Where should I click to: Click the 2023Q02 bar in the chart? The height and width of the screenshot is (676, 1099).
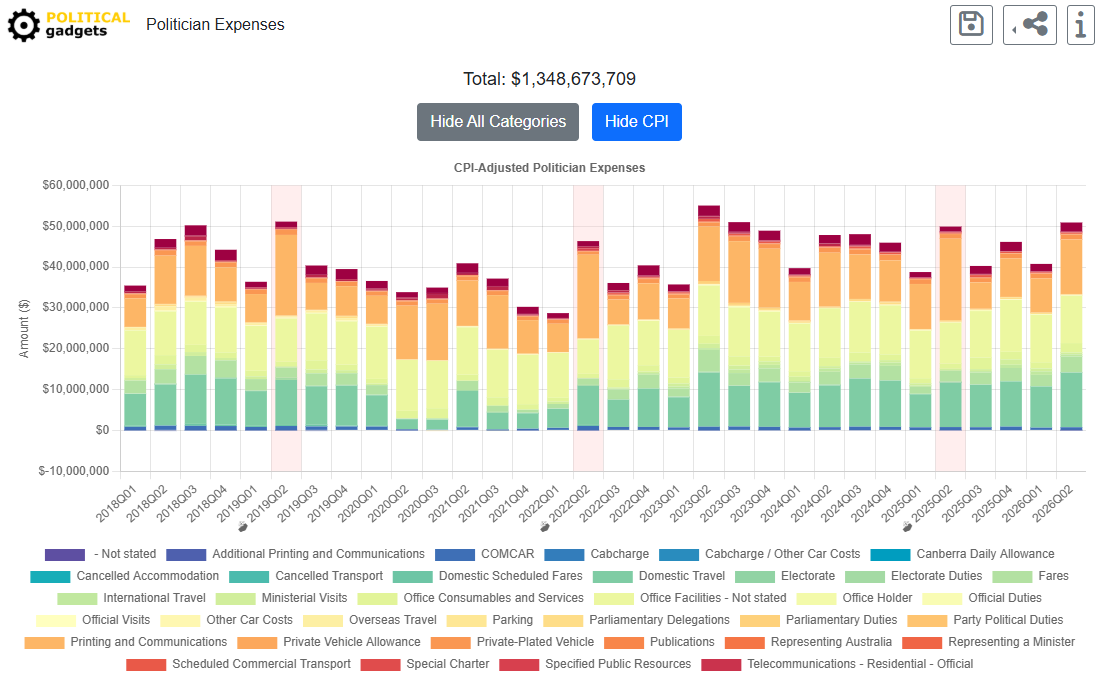pyautogui.click(x=709, y=318)
